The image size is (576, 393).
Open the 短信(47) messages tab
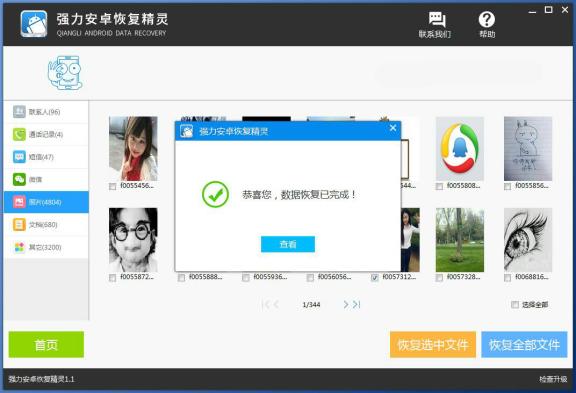pos(46,157)
